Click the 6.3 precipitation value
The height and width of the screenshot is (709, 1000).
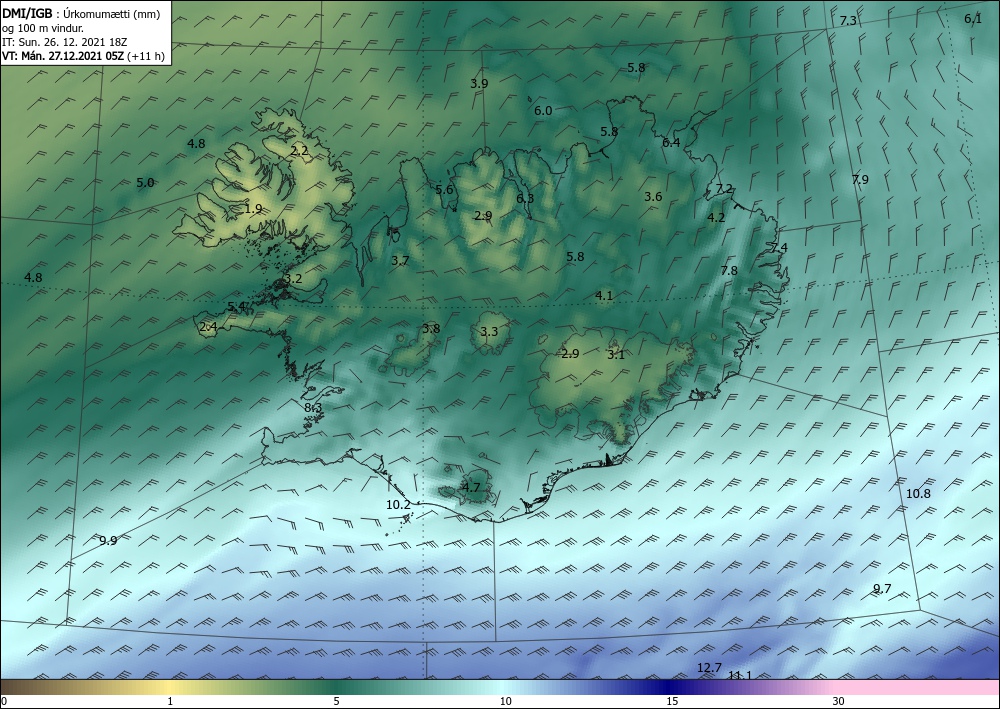click(525, 199)
